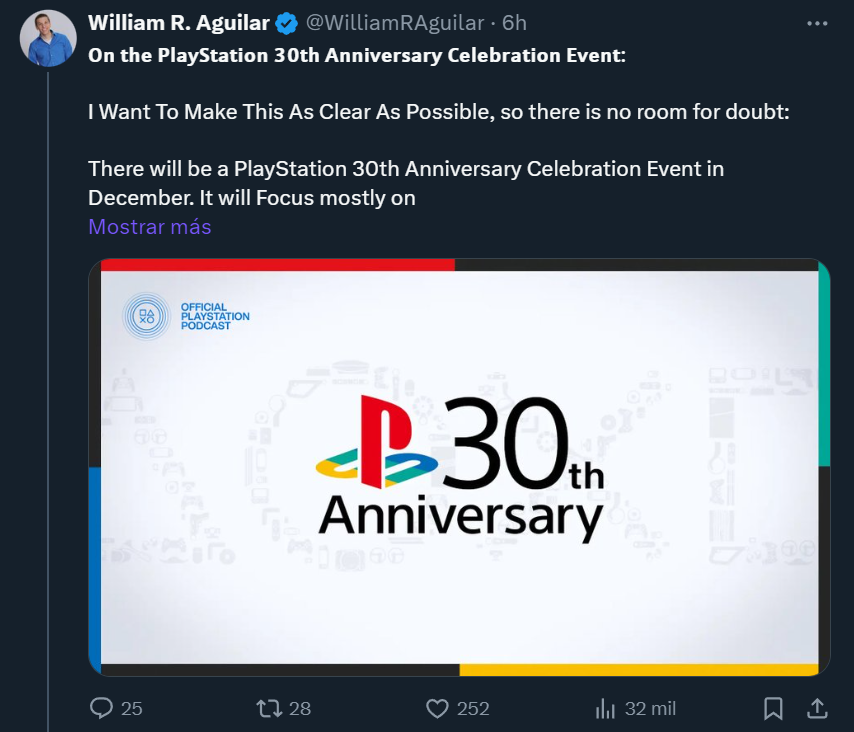This screenshot has width=854, height=732.
Task: Click the reply count showing 25
Action: 132,708
